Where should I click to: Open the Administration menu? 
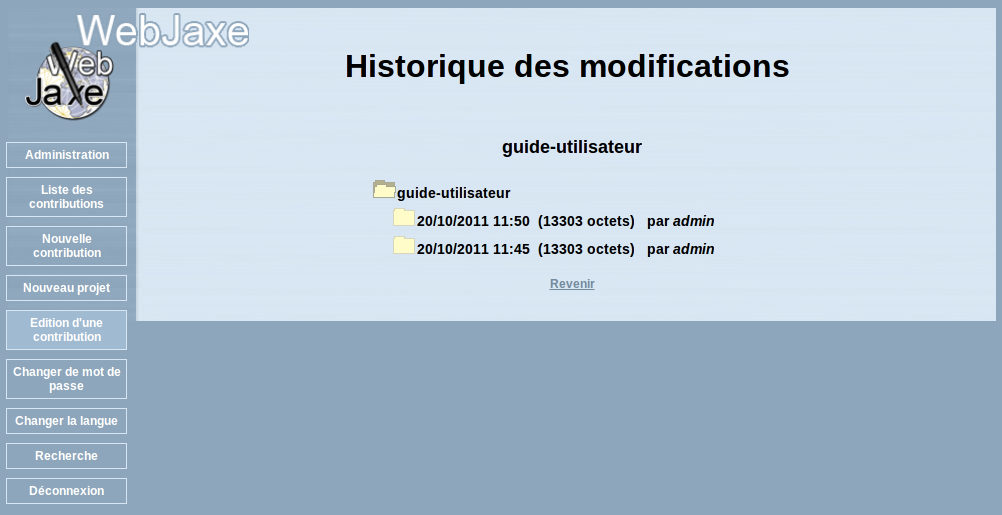(67, 155)
